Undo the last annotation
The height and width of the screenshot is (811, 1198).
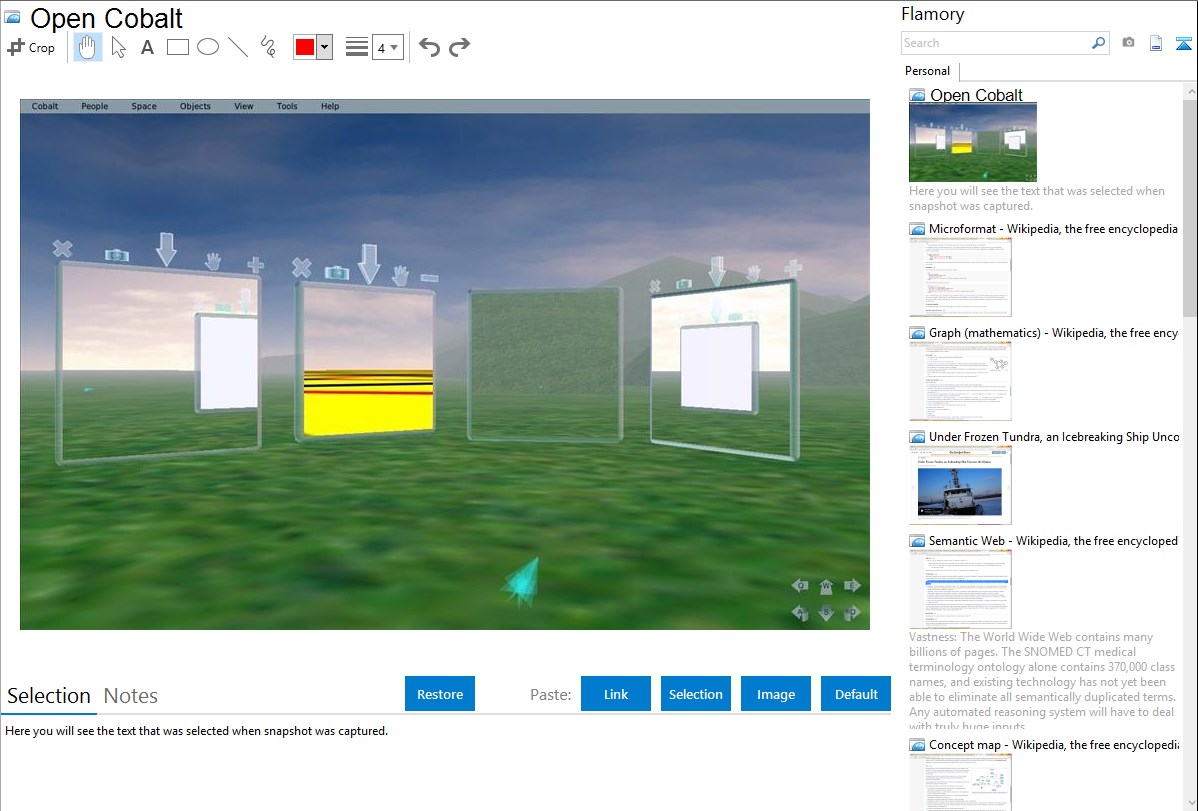[429, 47]
